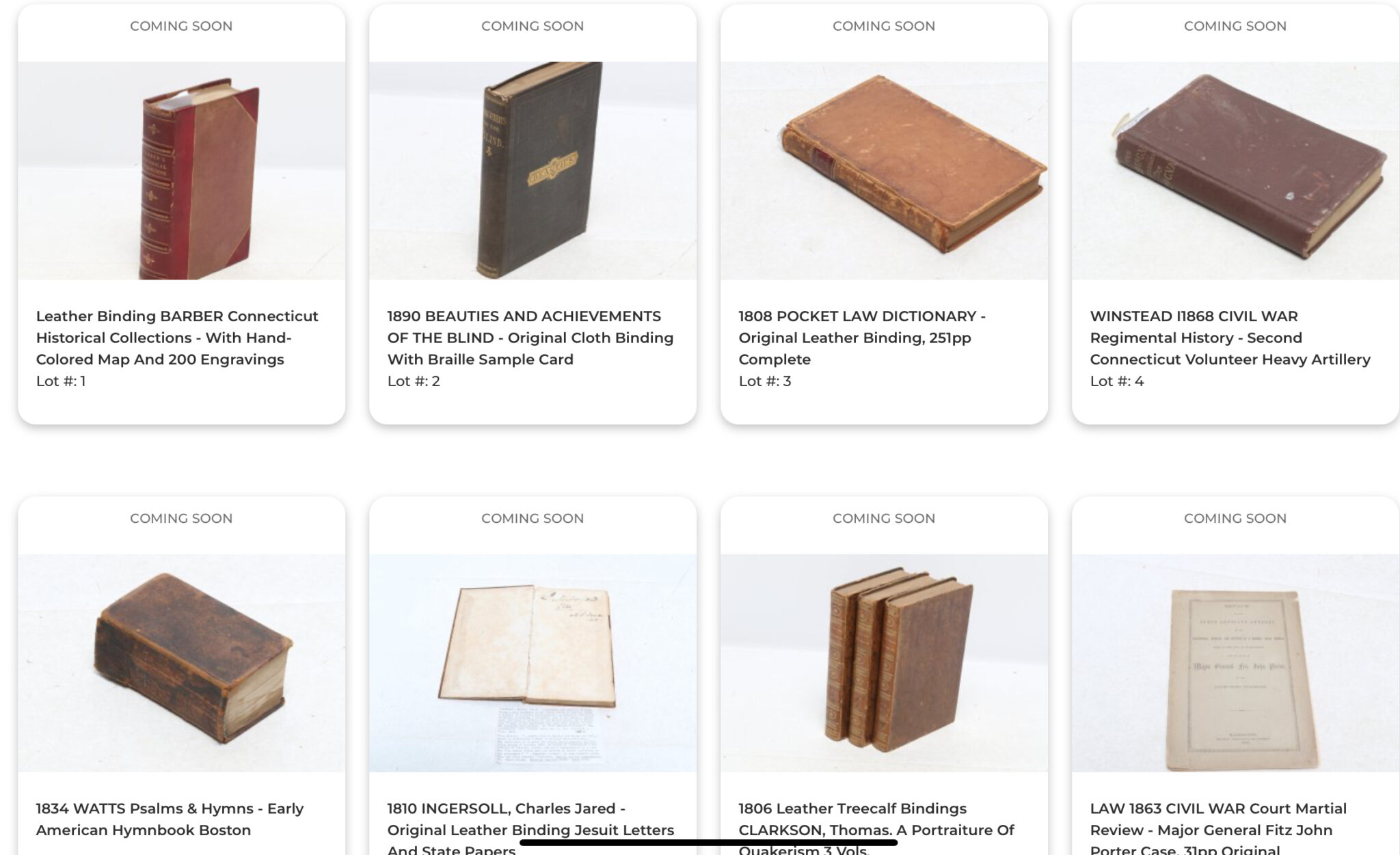The image size is (1400, 855).
Task: Open 1810 INGERSOLL Charles Jared title link
Action: click(x=530, y=828)
